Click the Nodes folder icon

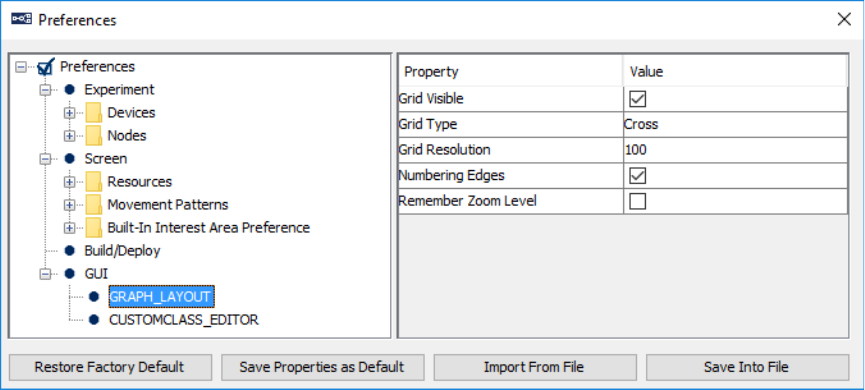(x=94, y=135)
